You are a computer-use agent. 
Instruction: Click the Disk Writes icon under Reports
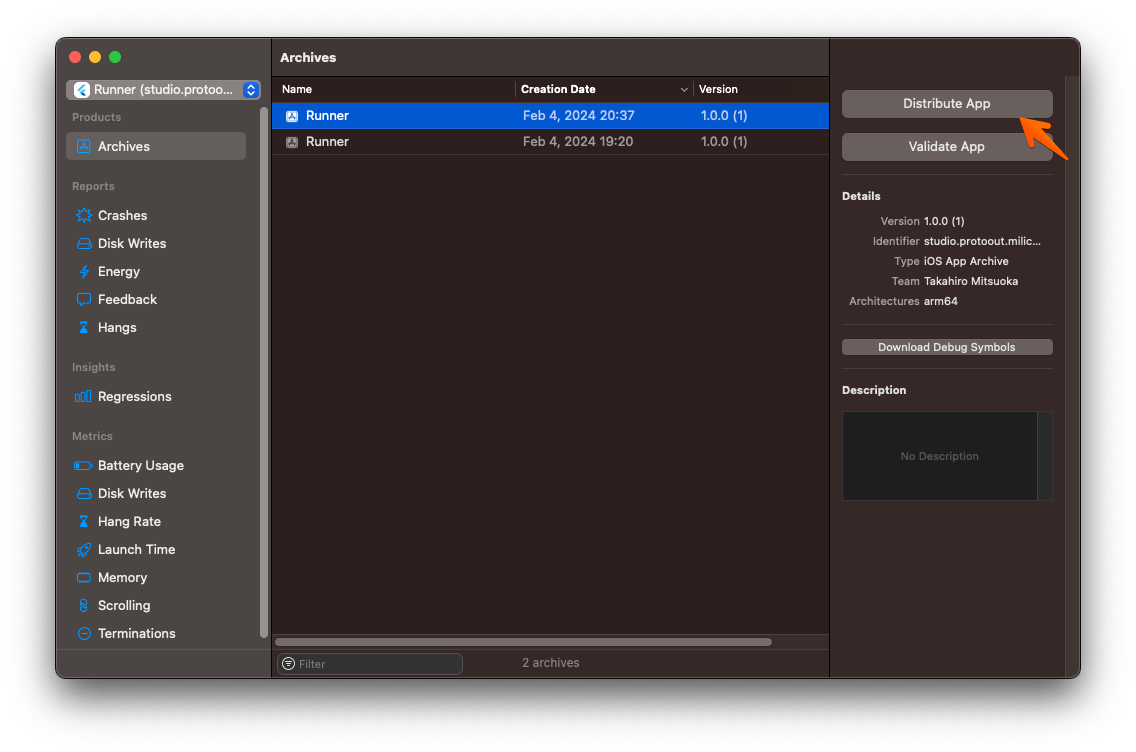click(x=84, y=243)
